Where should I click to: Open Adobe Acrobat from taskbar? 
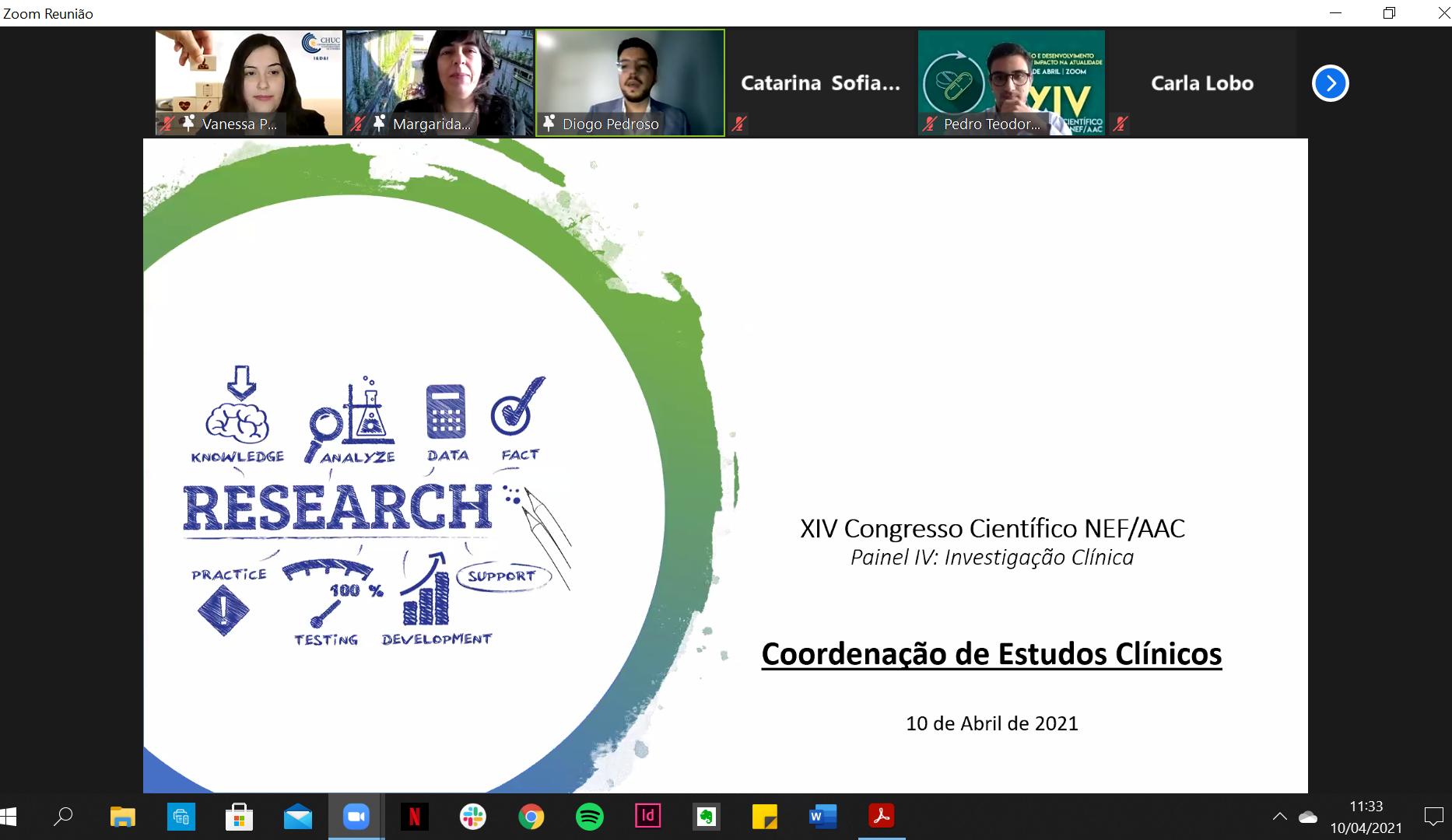(881, 817)
